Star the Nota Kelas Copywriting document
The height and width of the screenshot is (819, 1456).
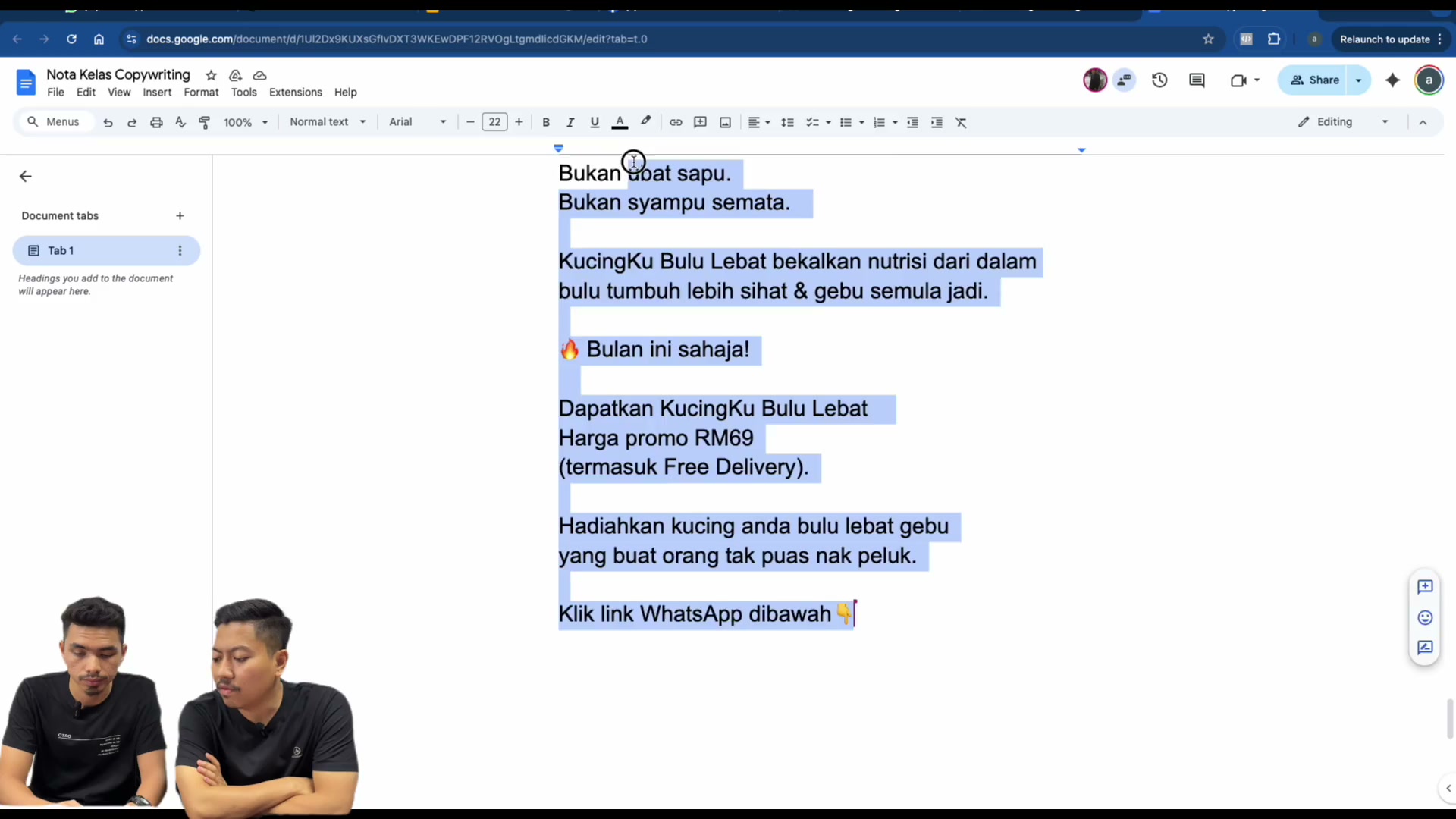click(x=211, y=75)
